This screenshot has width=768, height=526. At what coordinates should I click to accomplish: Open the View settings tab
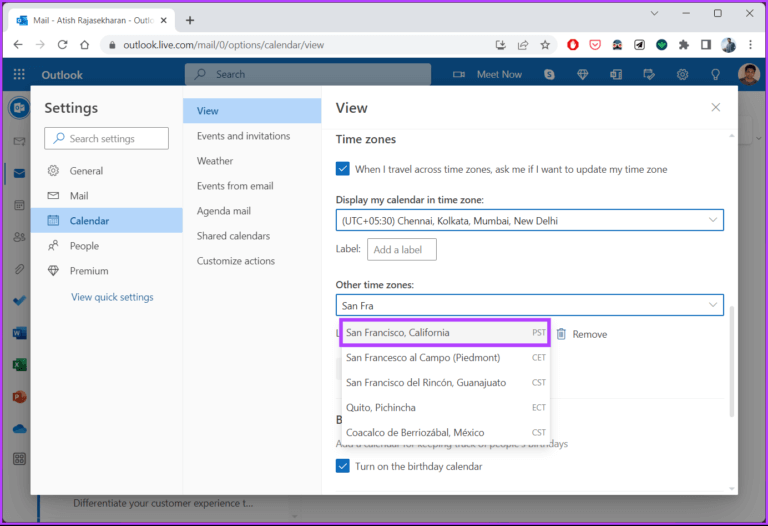pos(252,111)
